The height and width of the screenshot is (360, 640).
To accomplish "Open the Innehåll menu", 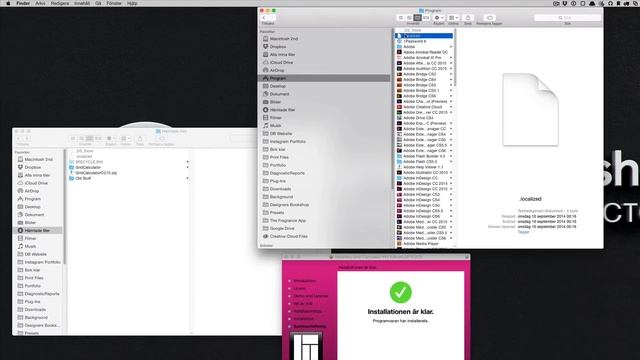I will tap(82, 3).
